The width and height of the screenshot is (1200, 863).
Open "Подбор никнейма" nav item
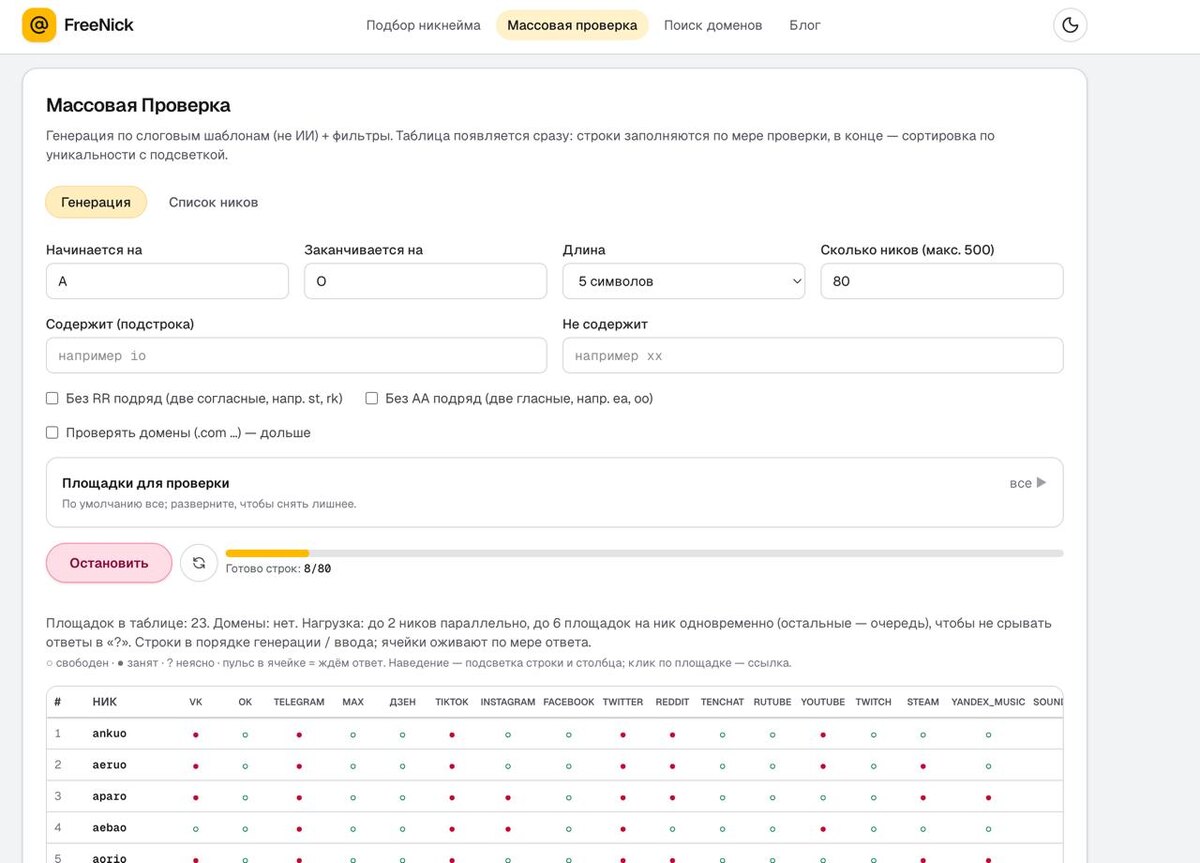423,25
